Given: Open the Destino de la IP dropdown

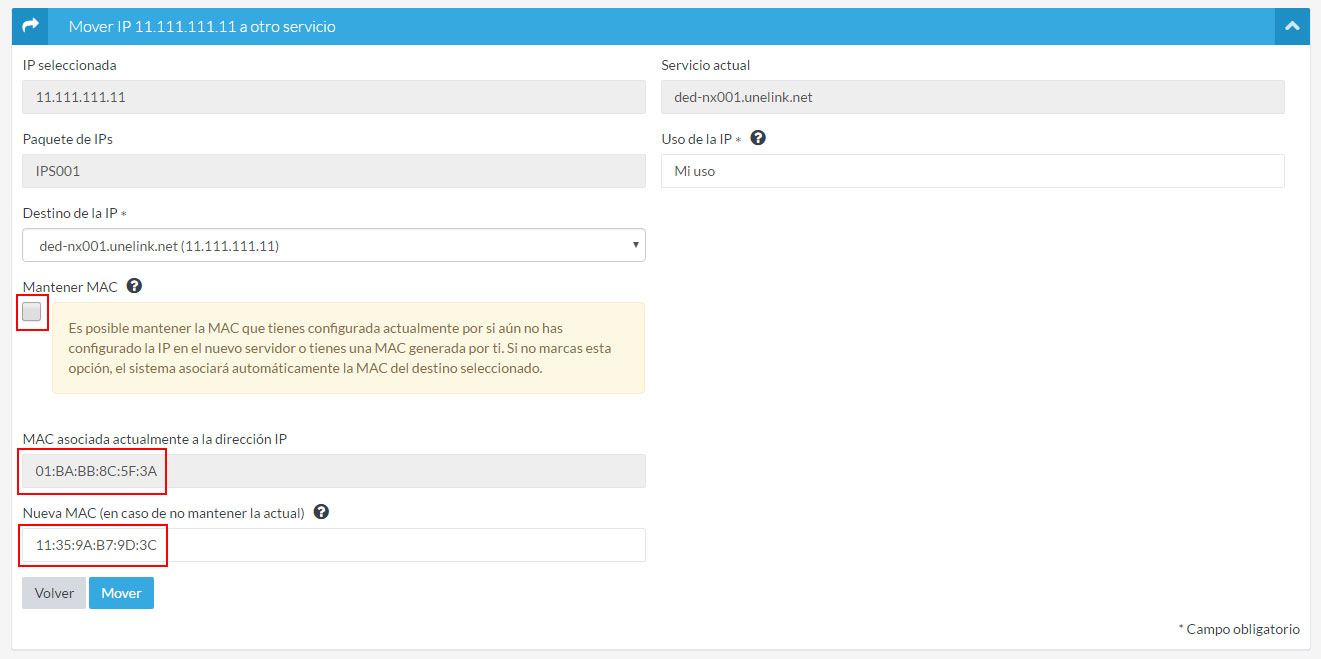Looking at the screenshot, I should 333,245.
